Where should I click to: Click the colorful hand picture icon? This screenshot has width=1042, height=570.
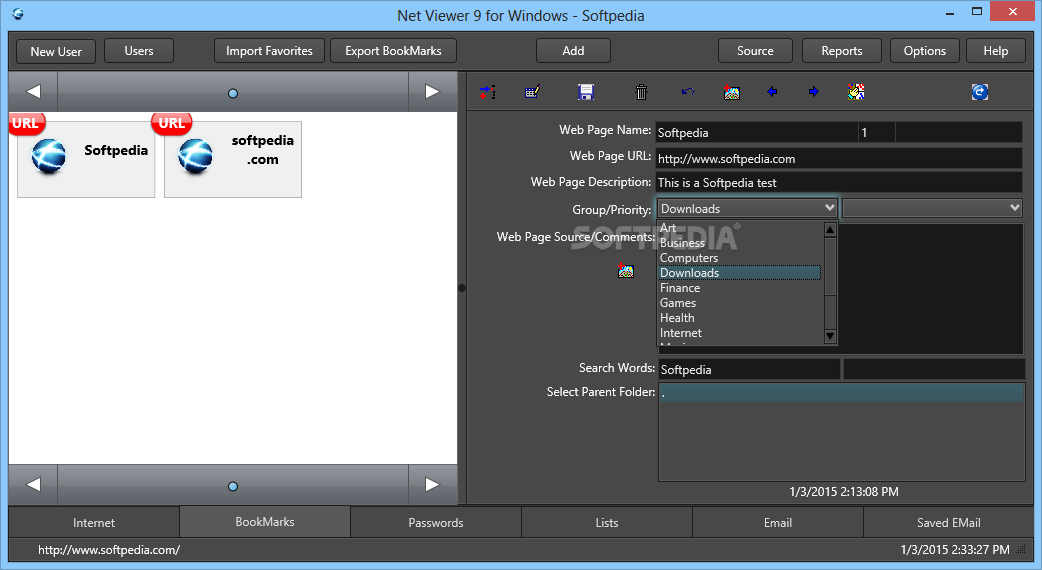(x=856, y=92)
